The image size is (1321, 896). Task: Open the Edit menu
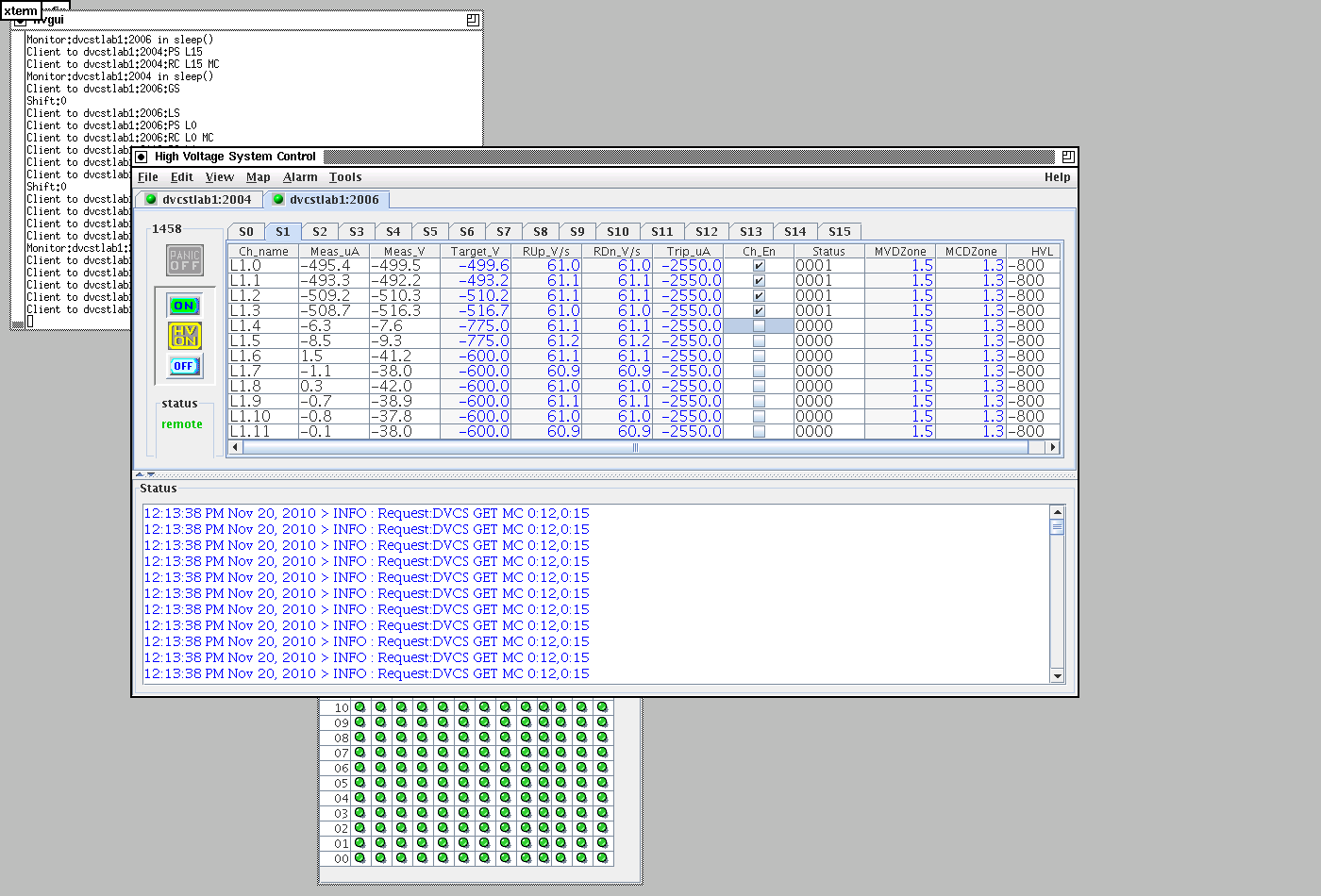tap(181, 177)
